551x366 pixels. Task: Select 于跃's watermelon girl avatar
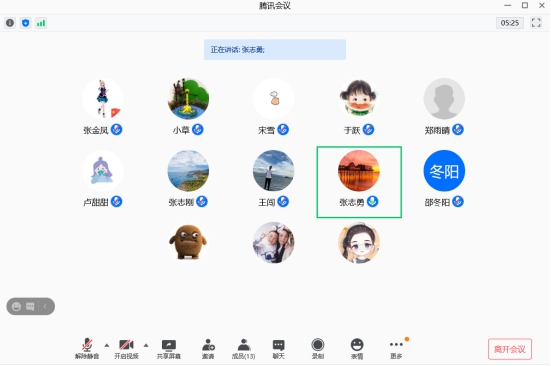coord(359,99)
